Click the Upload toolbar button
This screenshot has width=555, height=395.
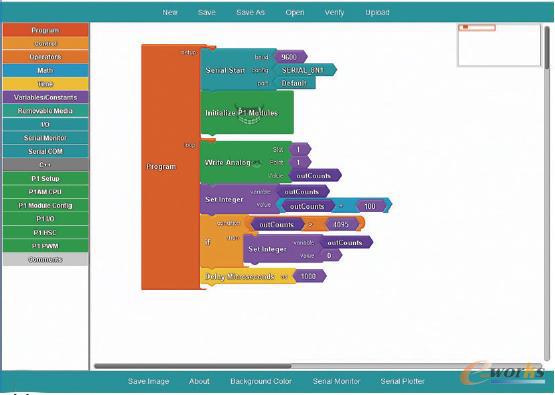(377, 12)
